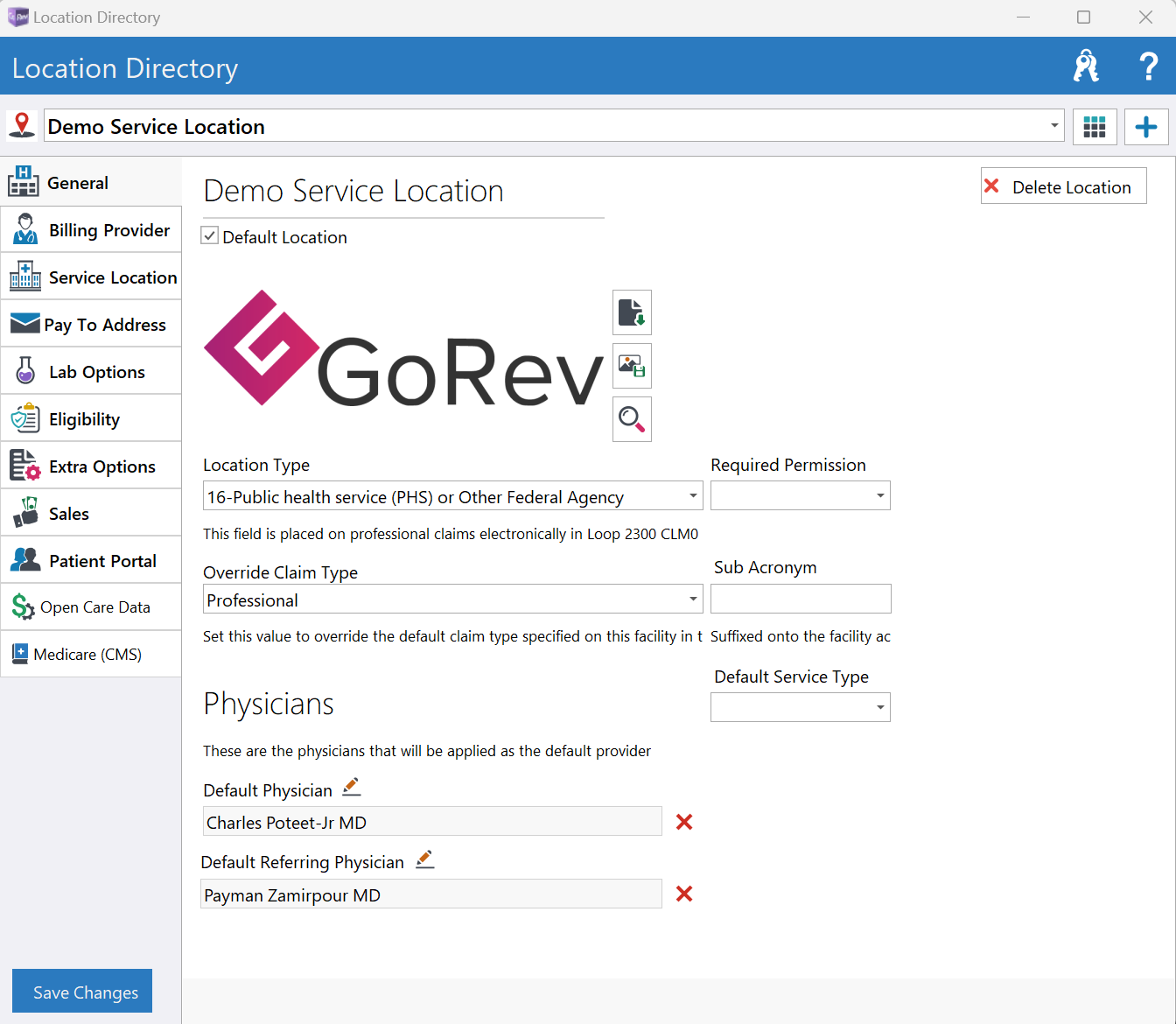Uncheck the Default Location checkbox

[210, 235]
